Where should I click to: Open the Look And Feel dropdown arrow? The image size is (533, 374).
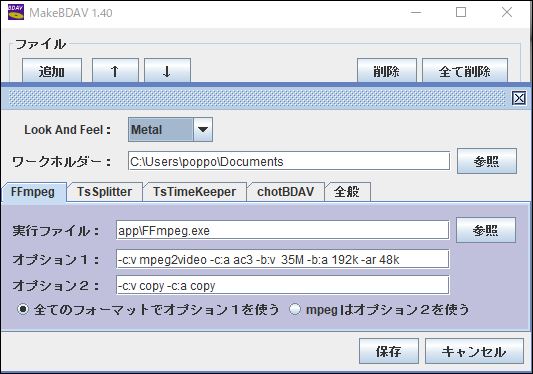203,130
